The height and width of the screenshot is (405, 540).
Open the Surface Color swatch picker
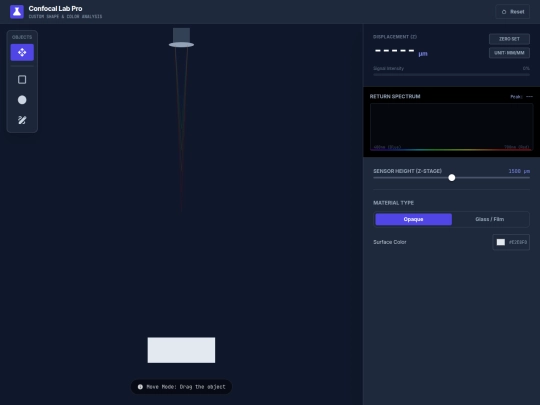click(501, 242)
